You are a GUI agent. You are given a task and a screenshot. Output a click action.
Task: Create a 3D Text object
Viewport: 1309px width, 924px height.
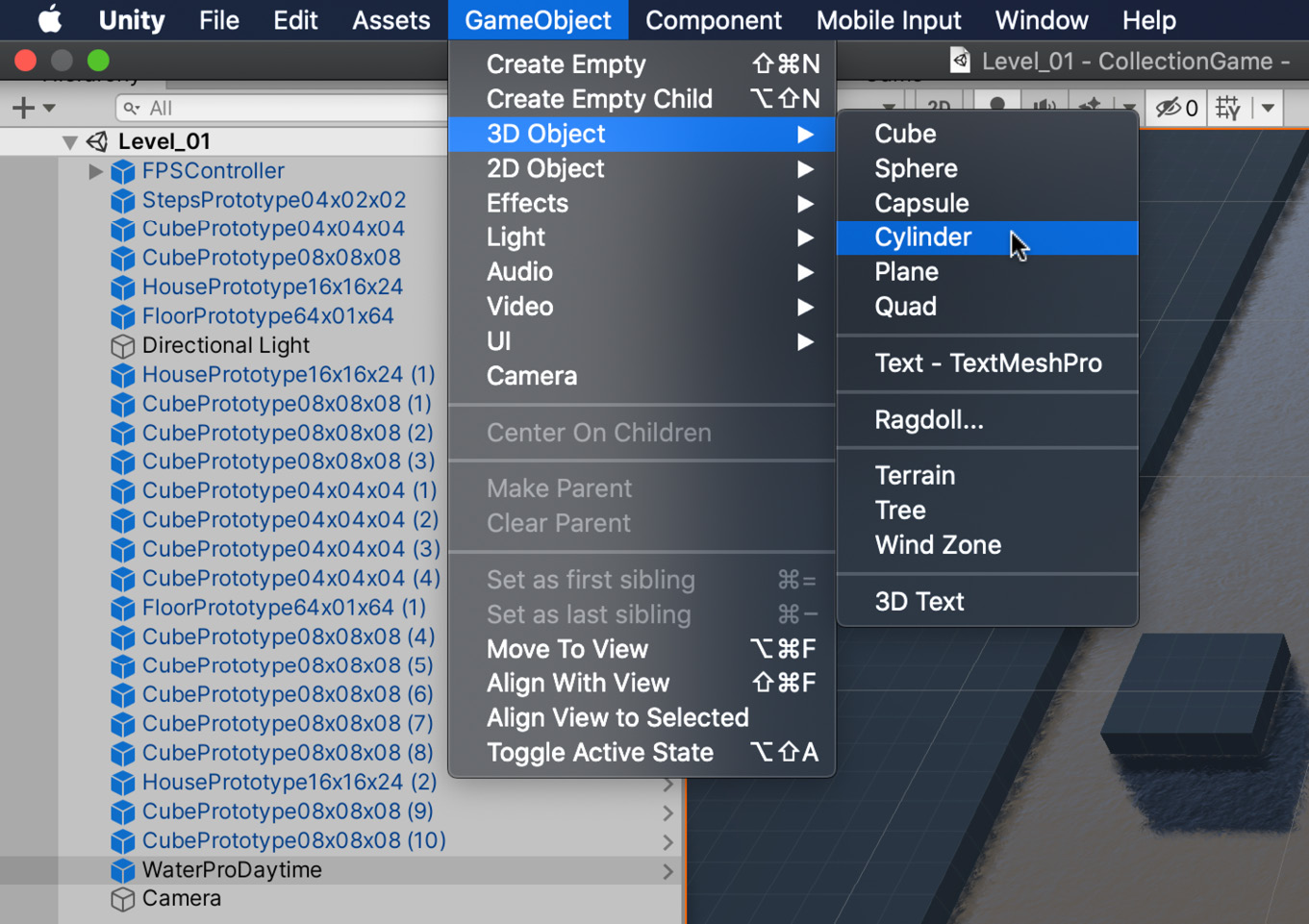[x=988, y=602]
